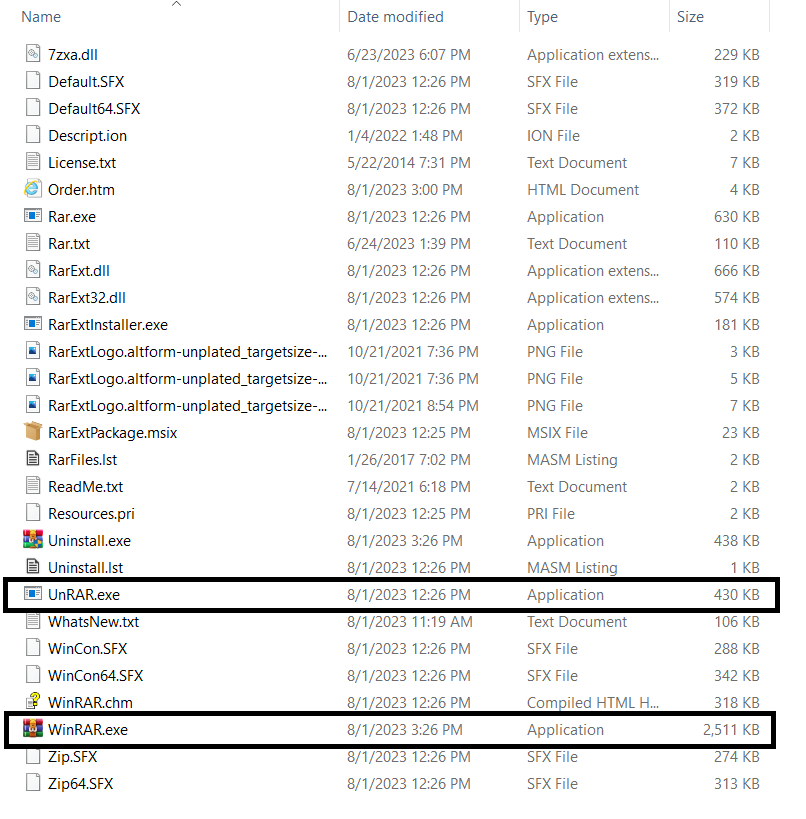
Task: Sort files by the Name column header
Action: click(41, 17)
